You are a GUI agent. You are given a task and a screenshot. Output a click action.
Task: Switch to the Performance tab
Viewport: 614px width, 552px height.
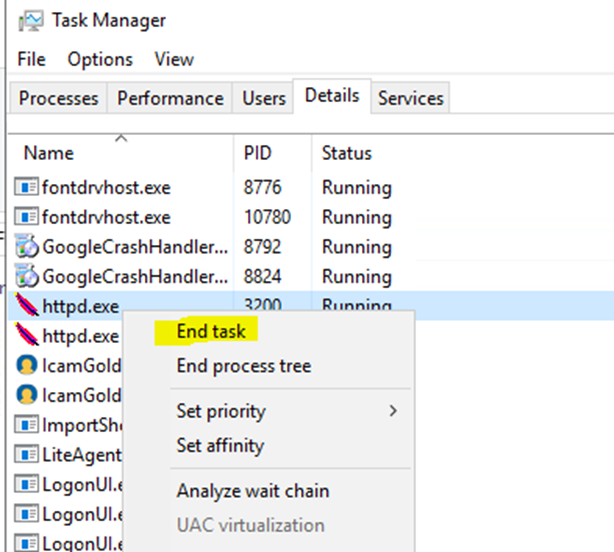pyautogui.click(x=170, y=98)
